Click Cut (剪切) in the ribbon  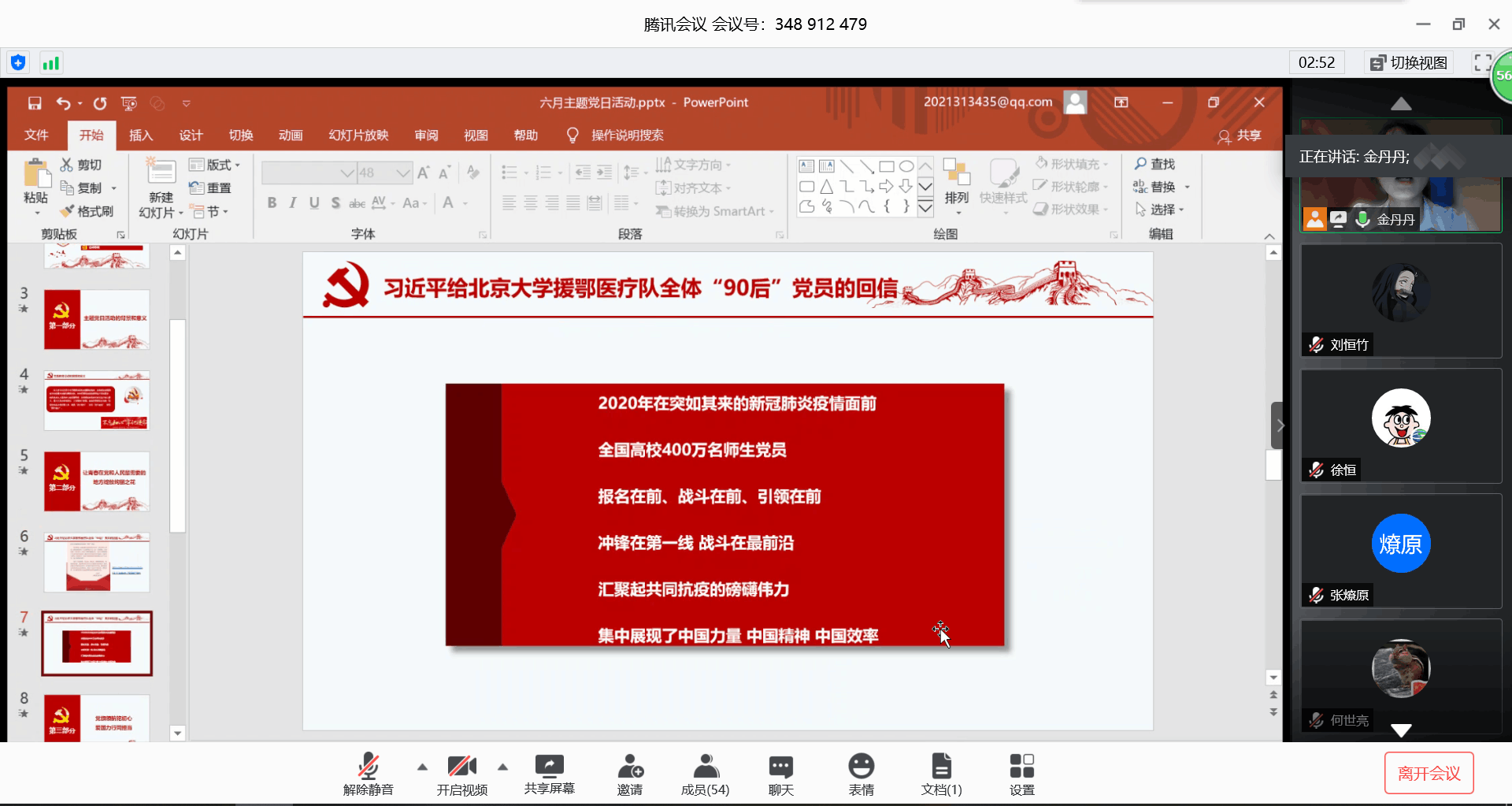coord(81,165)
